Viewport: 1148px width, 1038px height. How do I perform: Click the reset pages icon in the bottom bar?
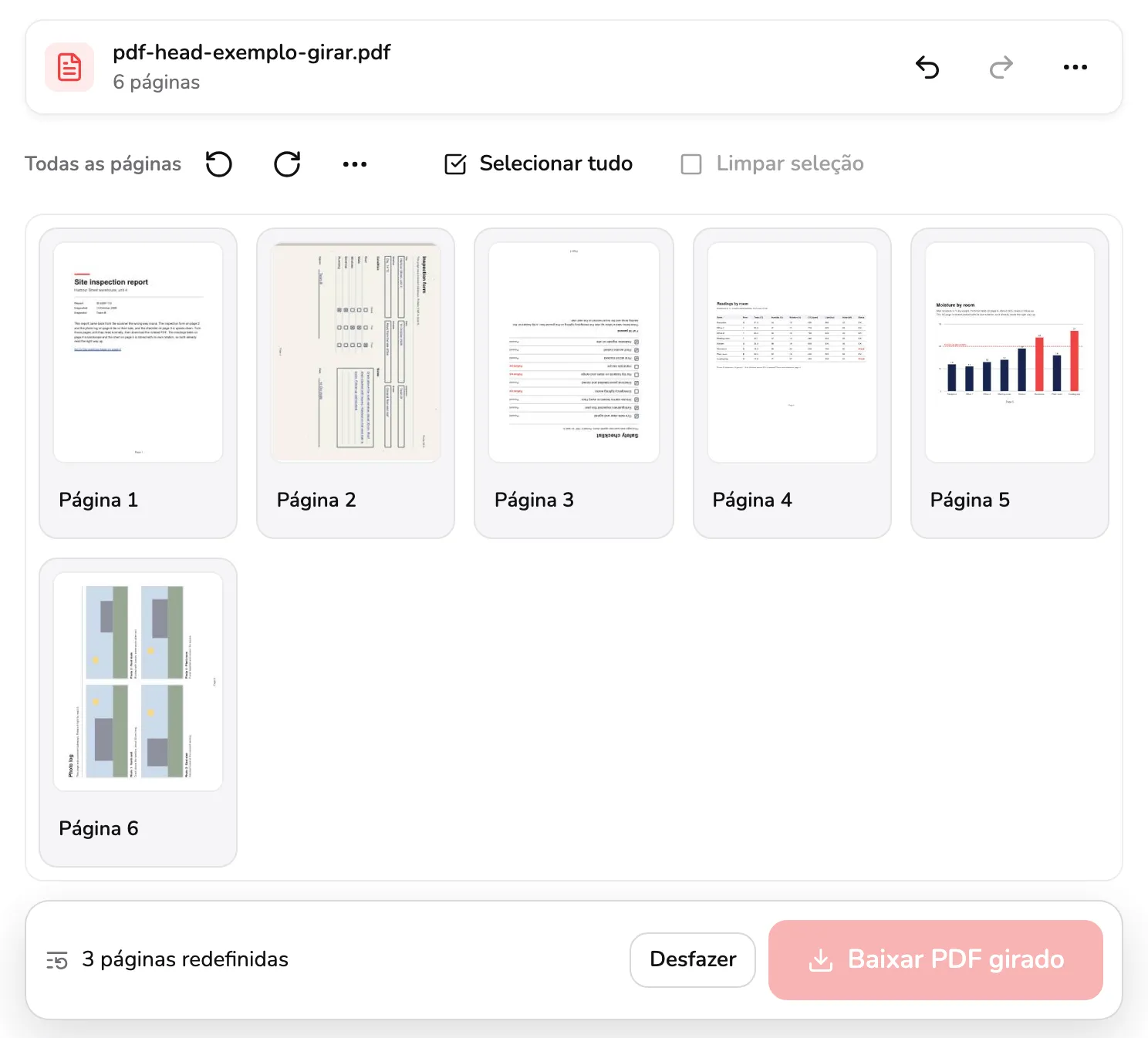coord(57,960)
